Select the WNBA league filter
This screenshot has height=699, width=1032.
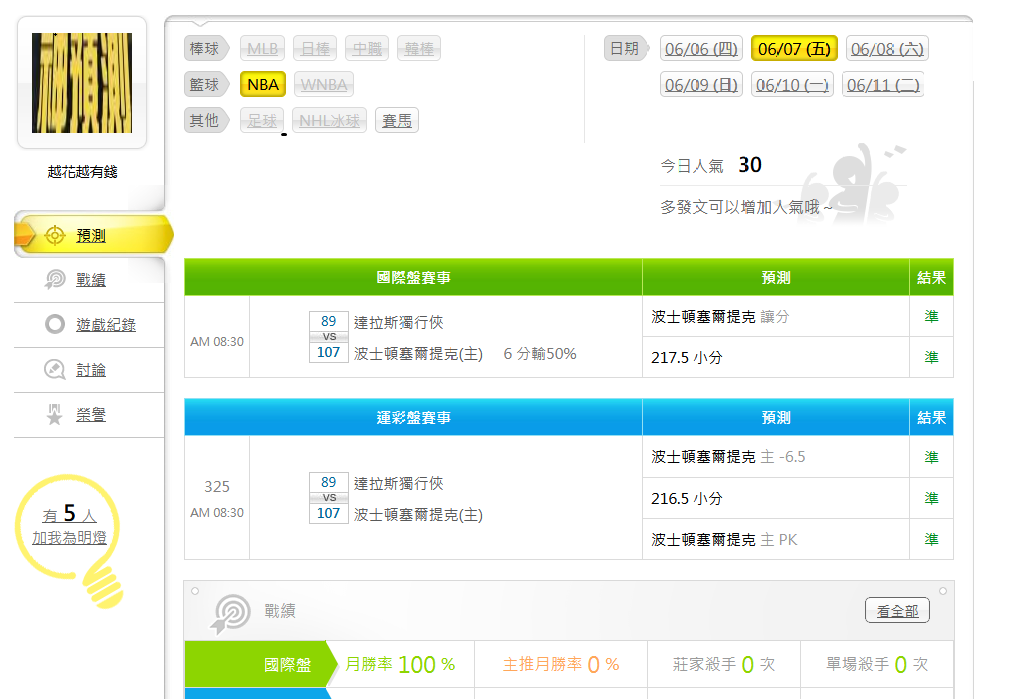(324, 84)
